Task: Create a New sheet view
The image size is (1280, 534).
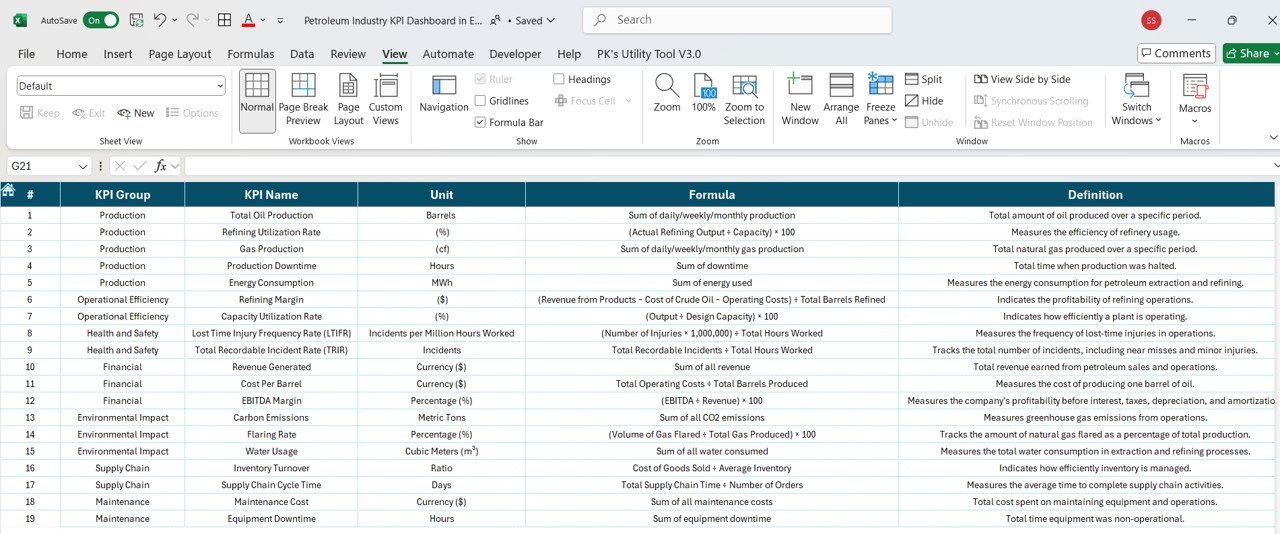Action: tap(136, 113)
